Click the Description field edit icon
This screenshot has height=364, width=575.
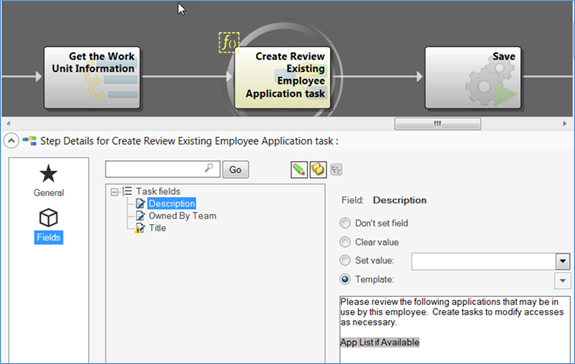tap(140, 203)
